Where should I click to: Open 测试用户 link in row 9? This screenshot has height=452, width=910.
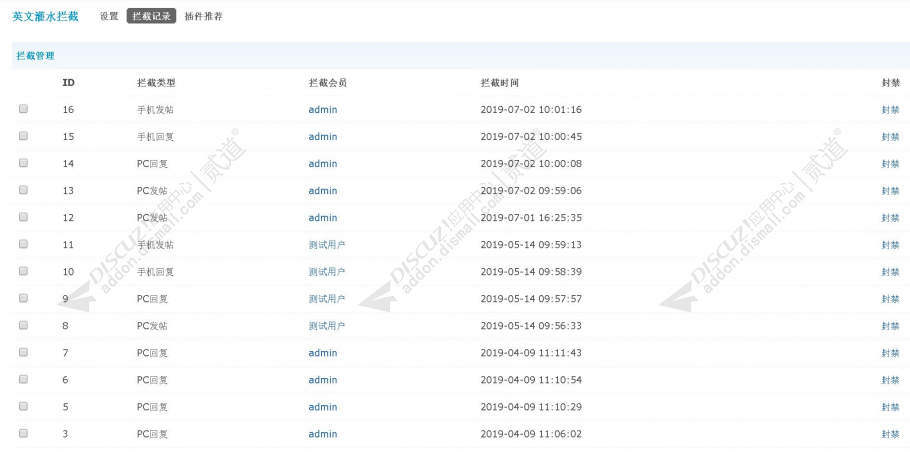click(327, 299)
